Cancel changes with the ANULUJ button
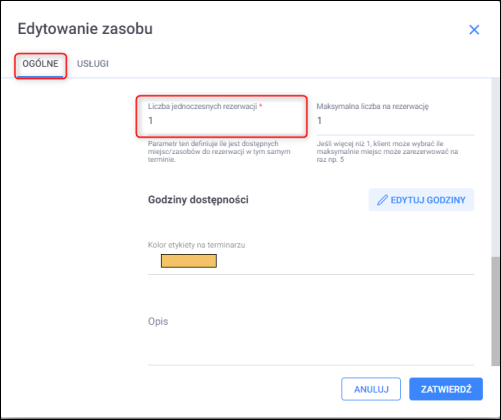Screen dimensions: 501x420 371,389
